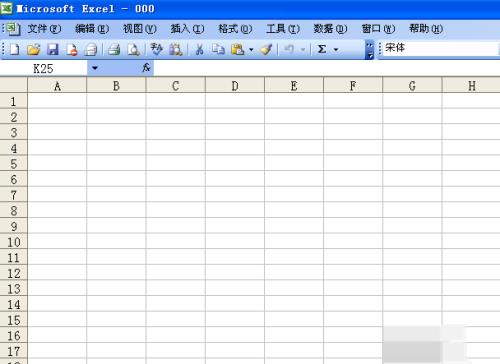Click the workbook icon in menu bar
This screenshot has width=500, height=364.
coord(13,29)
